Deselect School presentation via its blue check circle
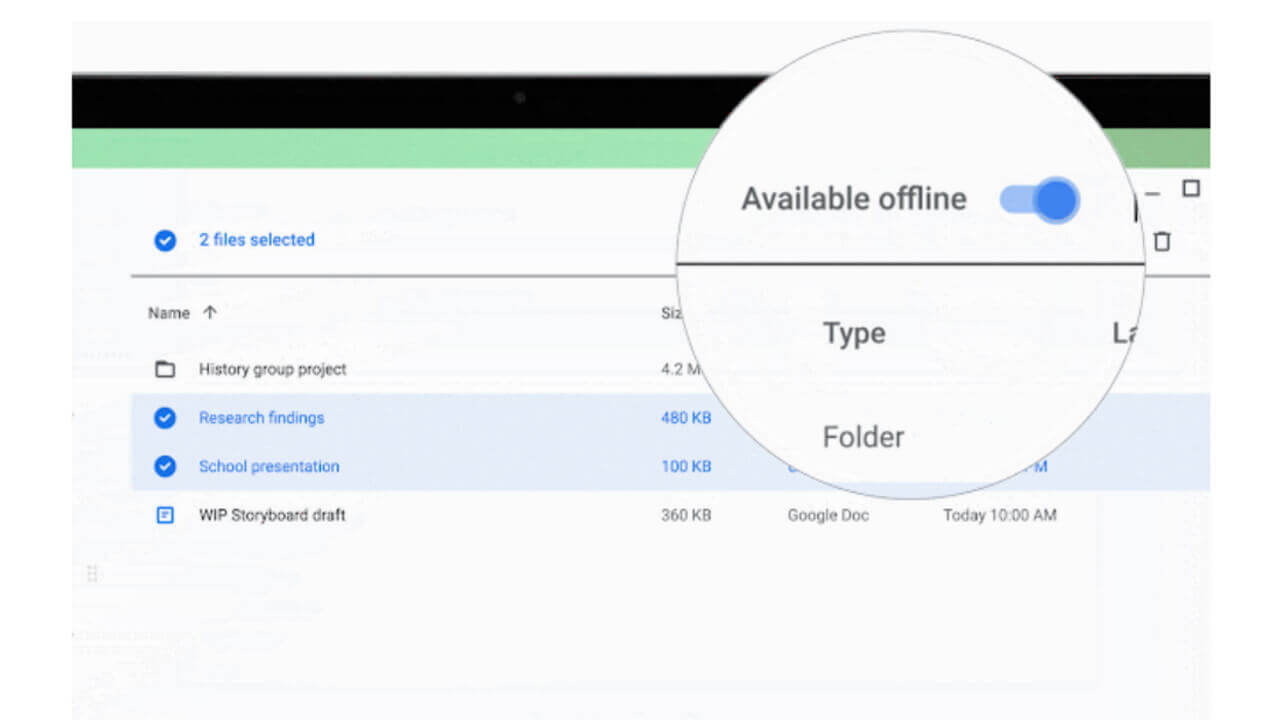The height and width of the screenshot is (720, 1280). click(165, 466)
